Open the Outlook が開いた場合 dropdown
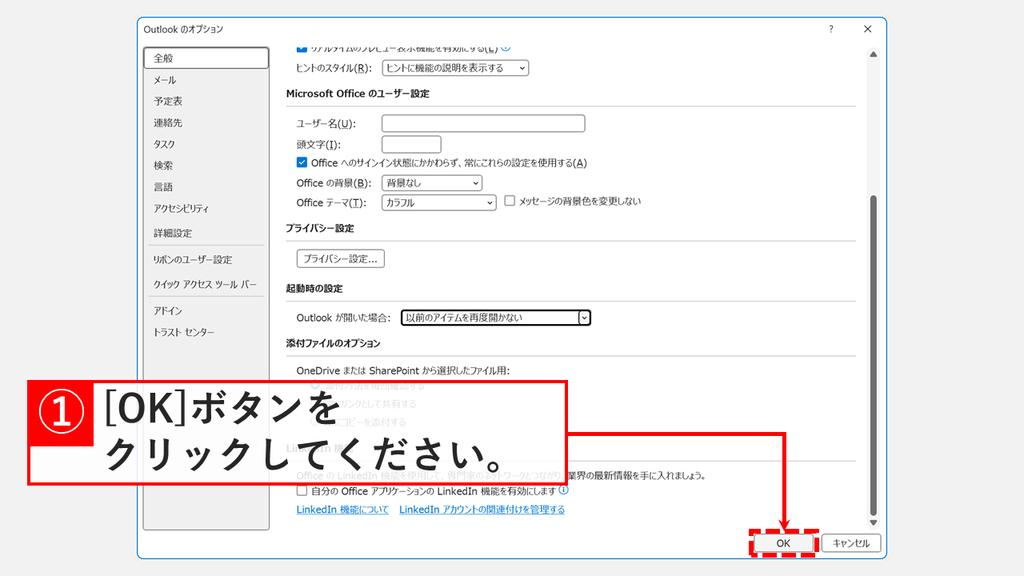 496,318
